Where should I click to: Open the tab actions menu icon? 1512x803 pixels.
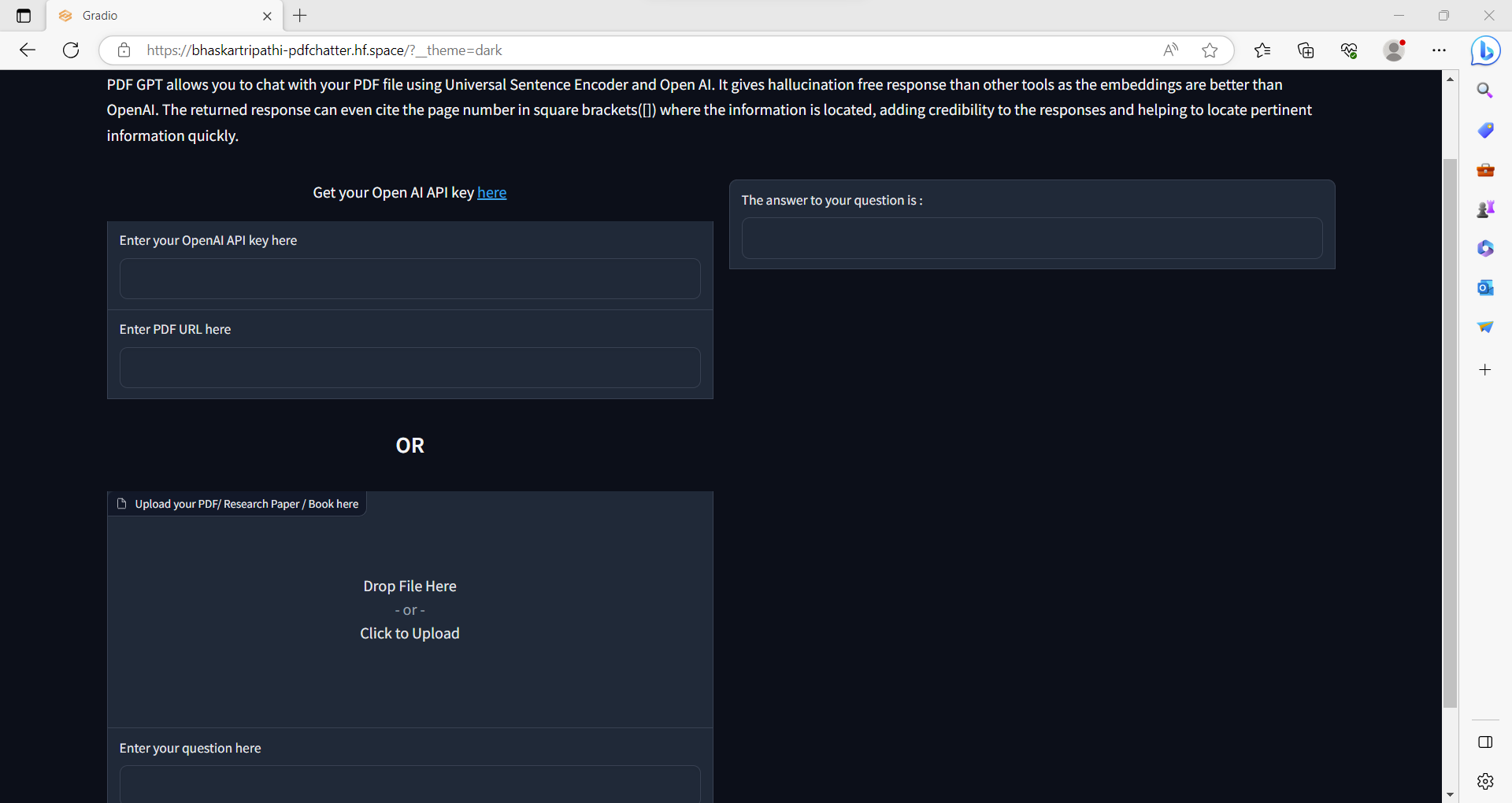24,16
